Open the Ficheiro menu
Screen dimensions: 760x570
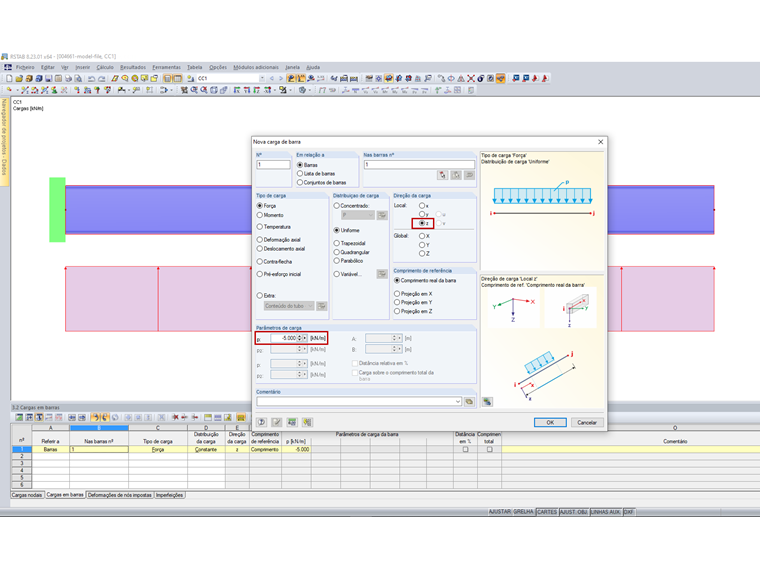[25, 67]
